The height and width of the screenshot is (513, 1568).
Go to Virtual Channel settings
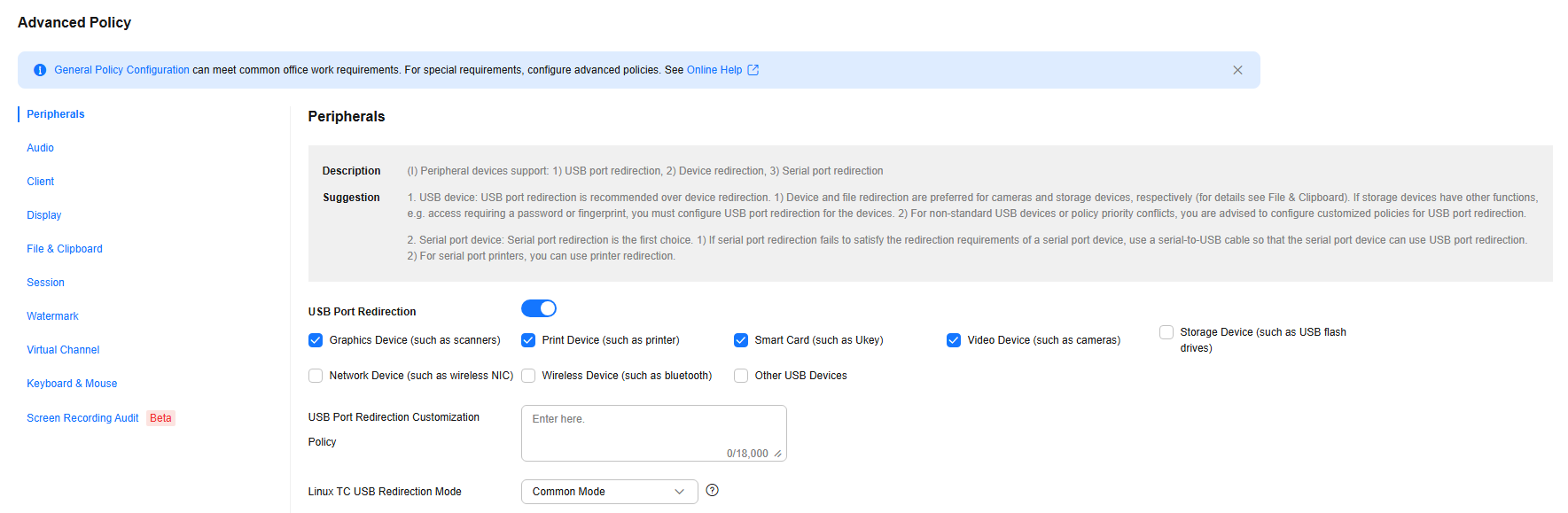63,350
